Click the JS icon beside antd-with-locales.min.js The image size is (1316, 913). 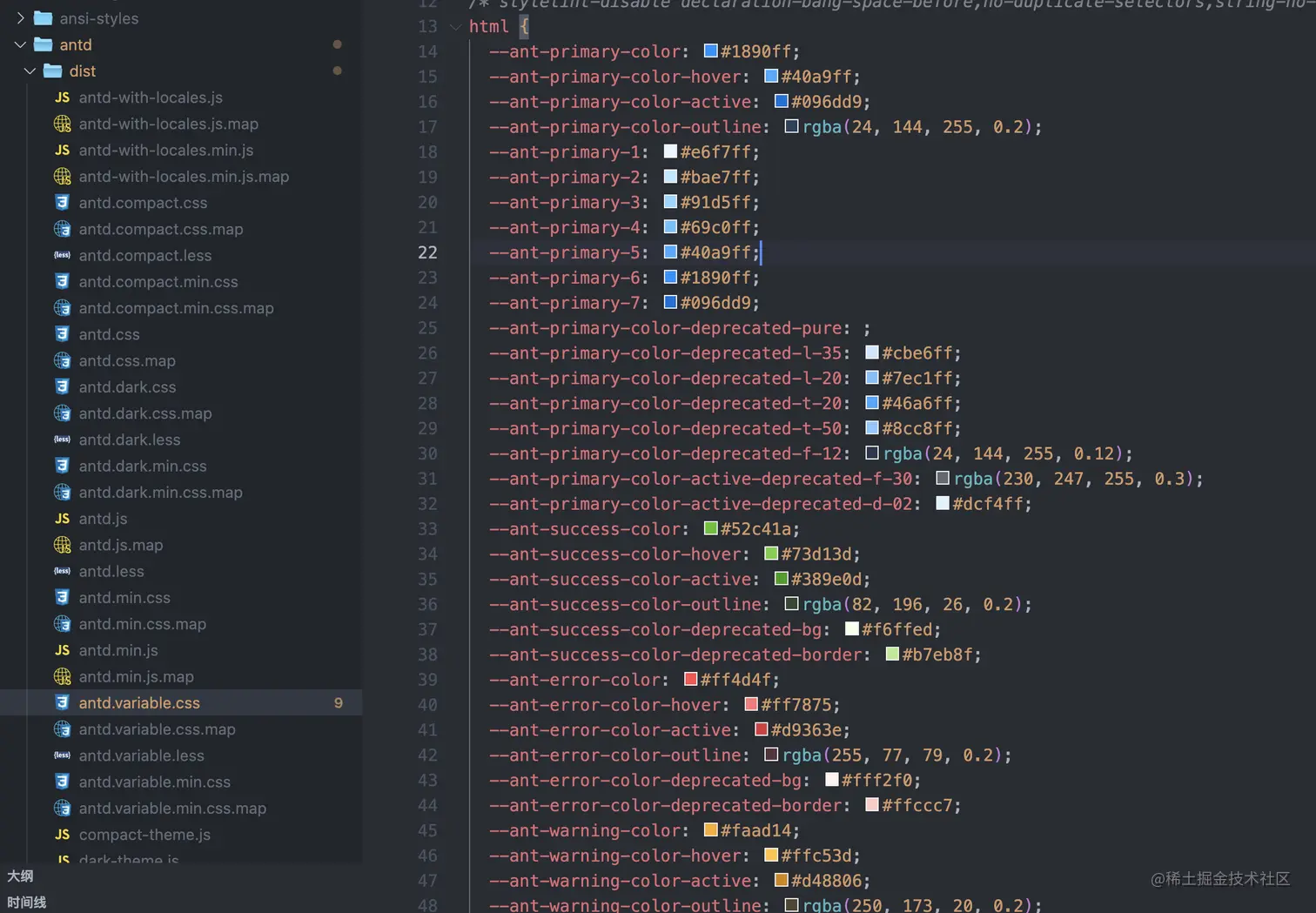[62, 150]
